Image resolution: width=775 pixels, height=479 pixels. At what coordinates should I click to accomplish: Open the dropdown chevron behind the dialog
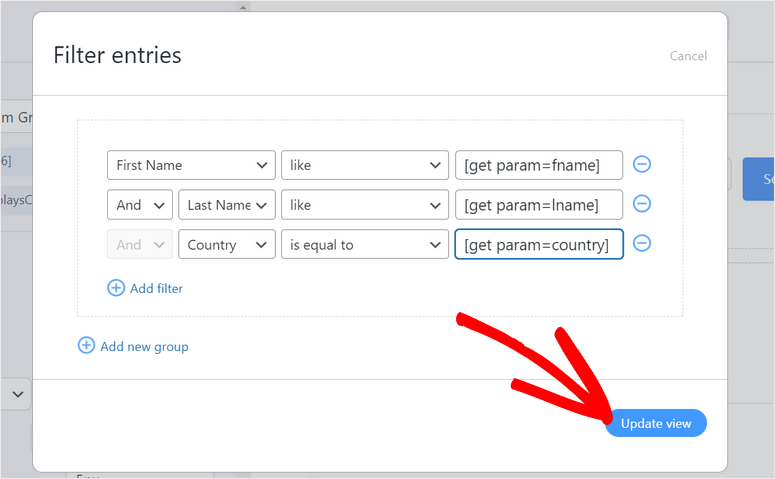click(18, 394)
